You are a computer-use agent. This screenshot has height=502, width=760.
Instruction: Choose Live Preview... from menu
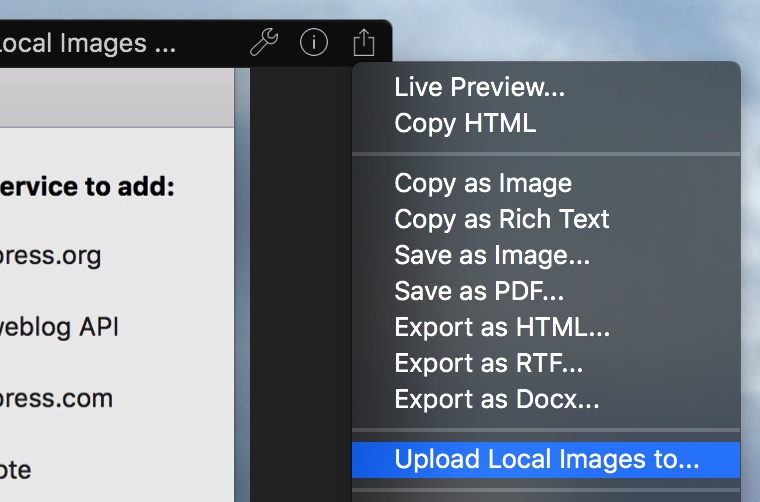[546, 87]
